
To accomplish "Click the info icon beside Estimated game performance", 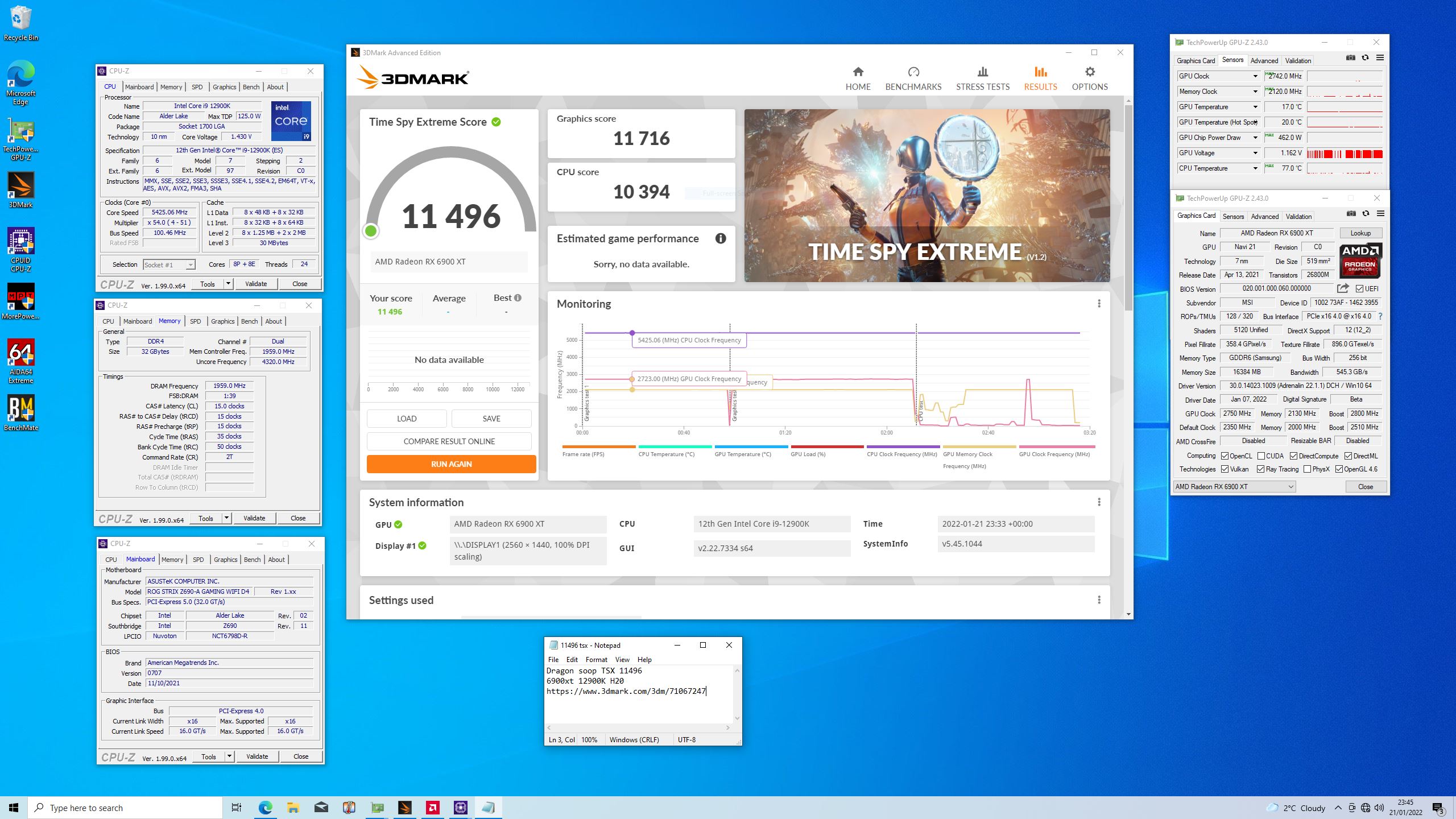I will pos(721,238).
